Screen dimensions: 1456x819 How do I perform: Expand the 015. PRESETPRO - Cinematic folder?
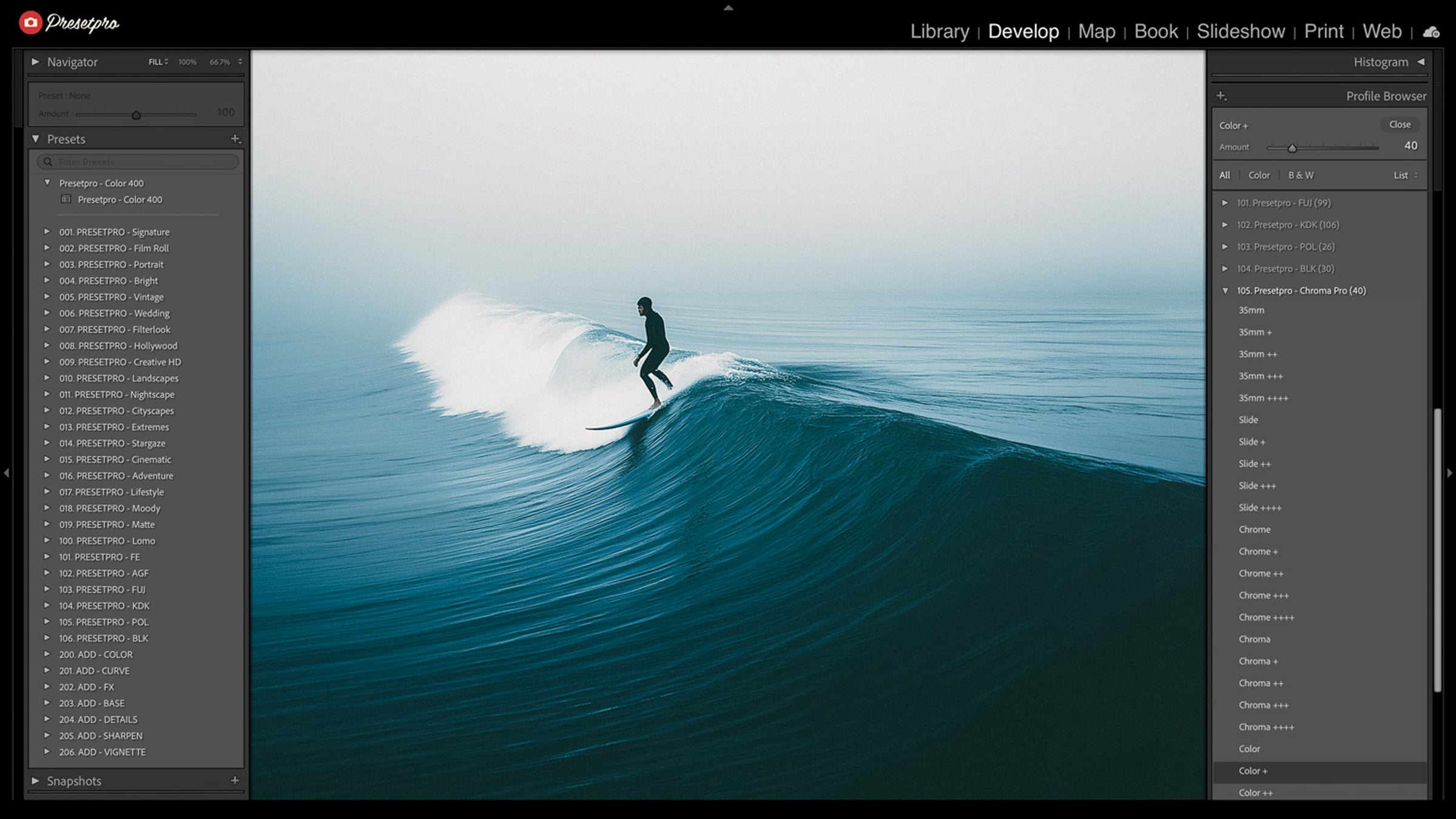47,459
